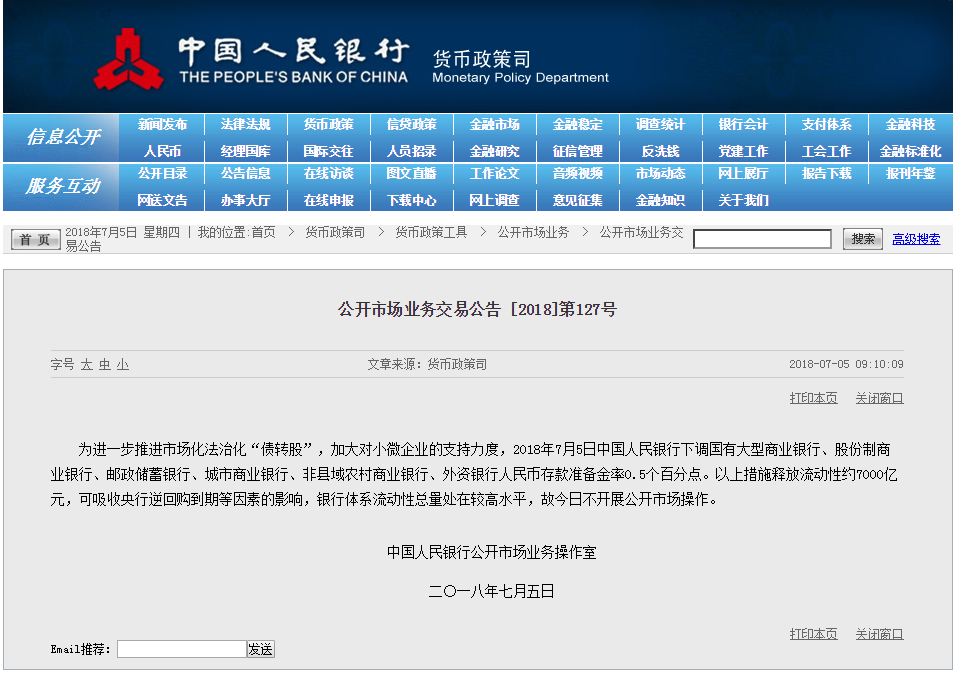
Task: Click the Email推荐 input field
Action: coord(181,649)
